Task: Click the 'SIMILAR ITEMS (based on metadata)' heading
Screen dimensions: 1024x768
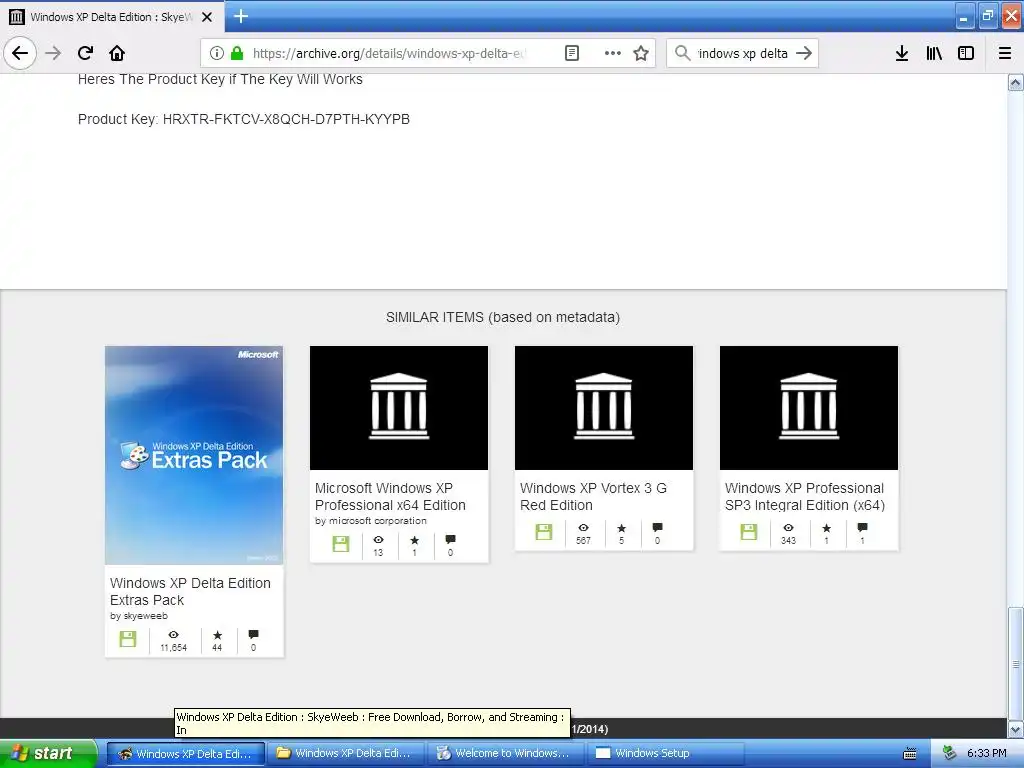Action: point(503,317)
